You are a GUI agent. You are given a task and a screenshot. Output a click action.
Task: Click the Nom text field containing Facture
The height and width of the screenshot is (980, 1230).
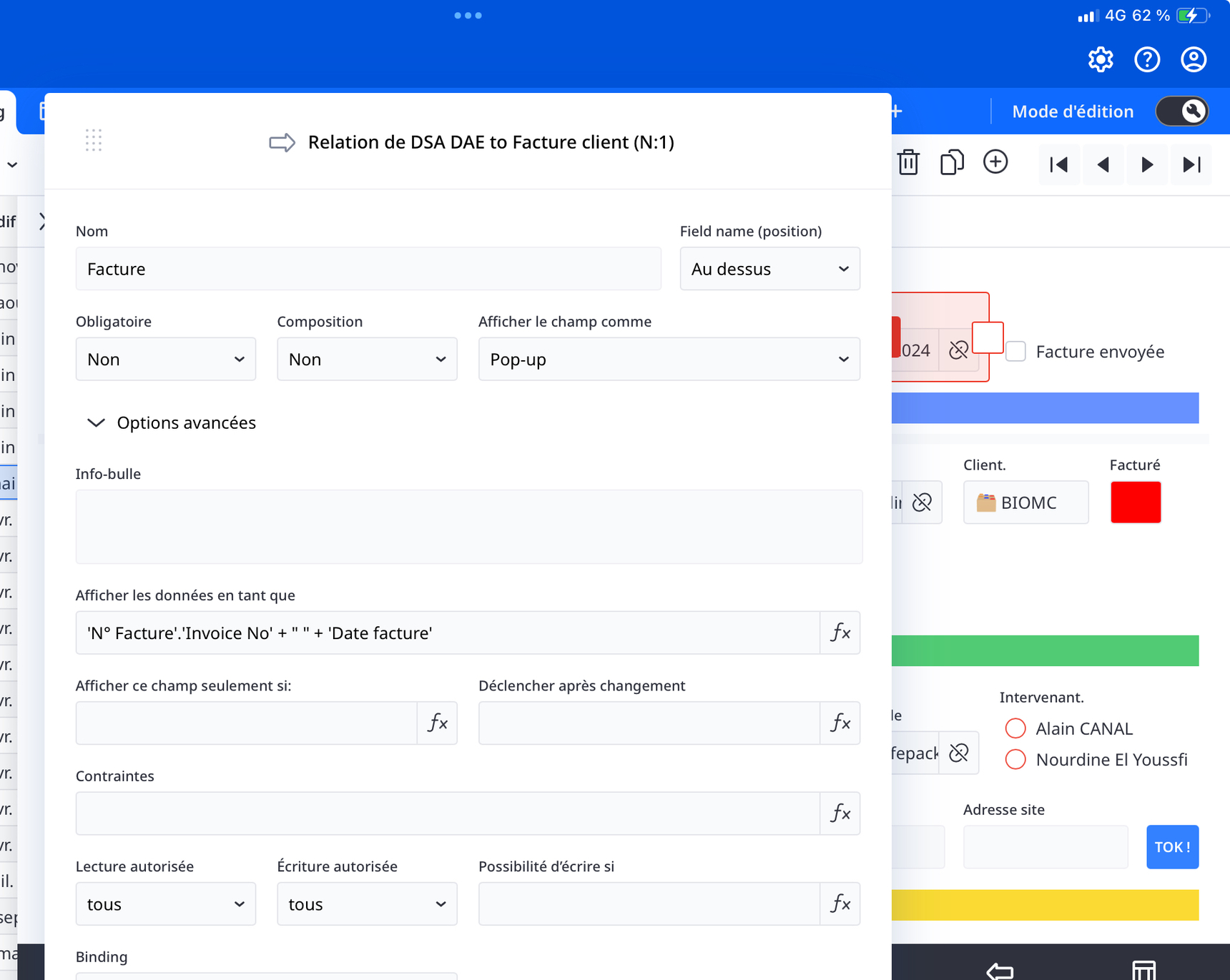tap(368, 269)
